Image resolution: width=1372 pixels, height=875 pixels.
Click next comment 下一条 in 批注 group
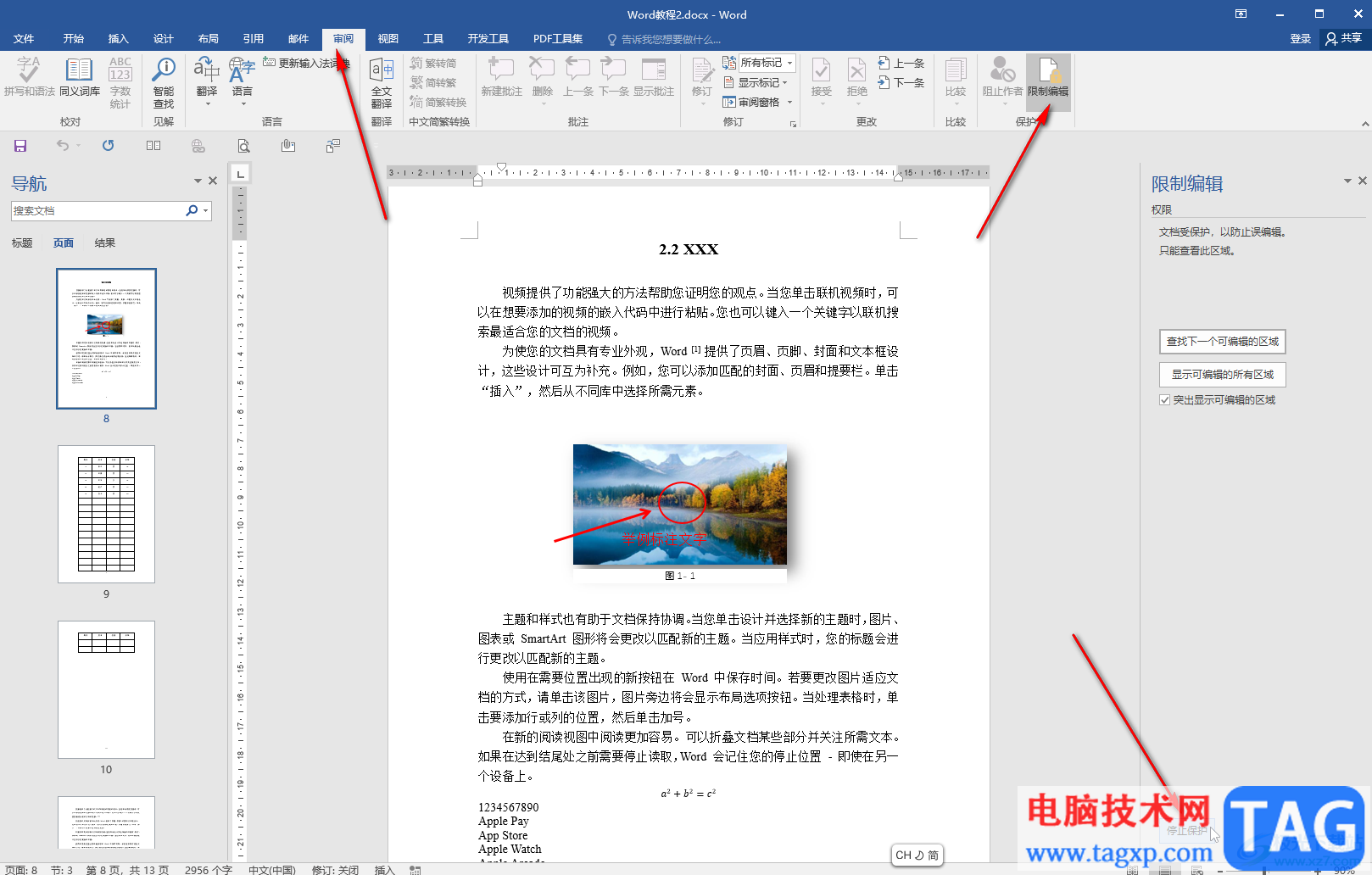point(614,77)
